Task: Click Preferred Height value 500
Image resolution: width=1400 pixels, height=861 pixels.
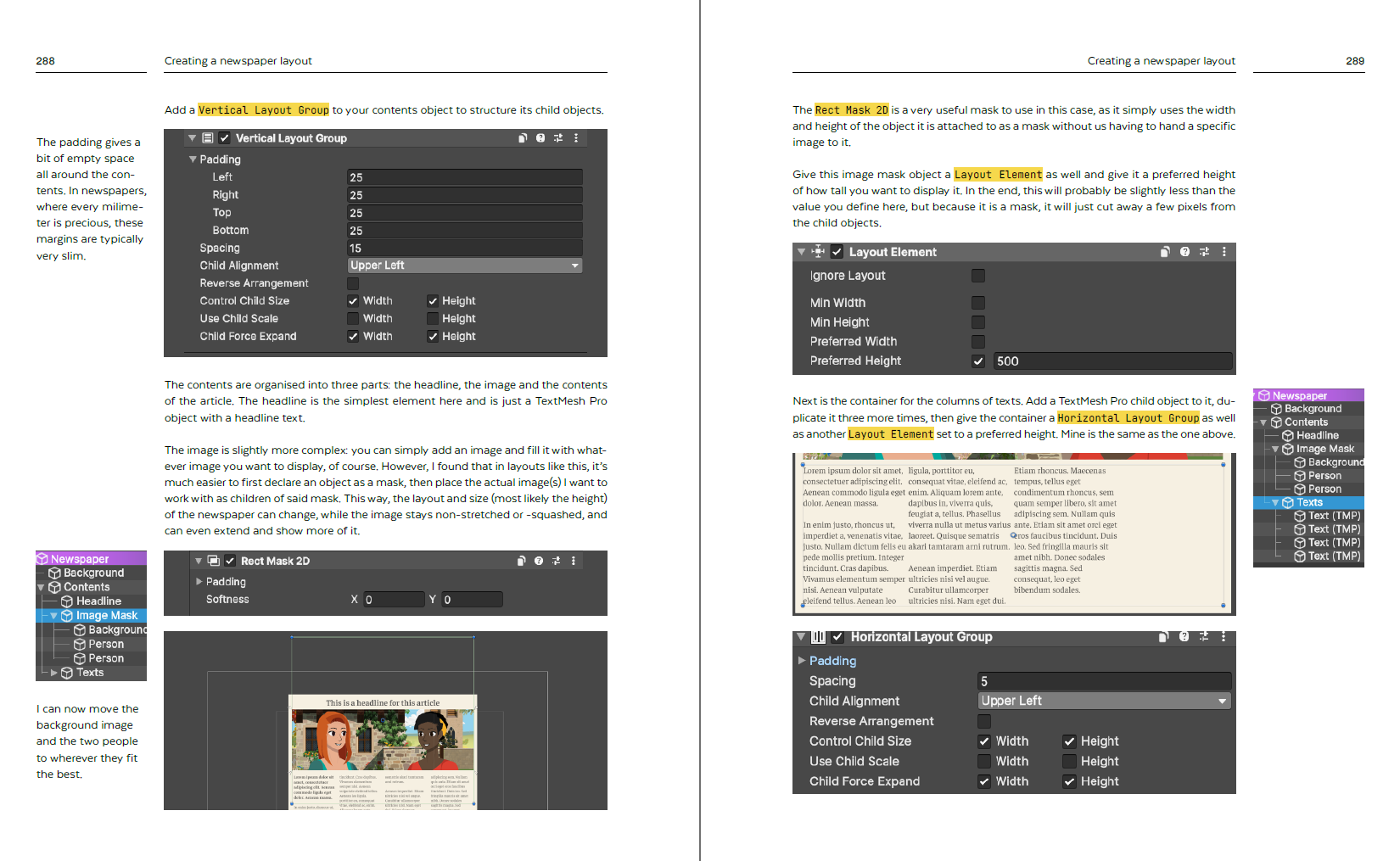Action: 1112,361
